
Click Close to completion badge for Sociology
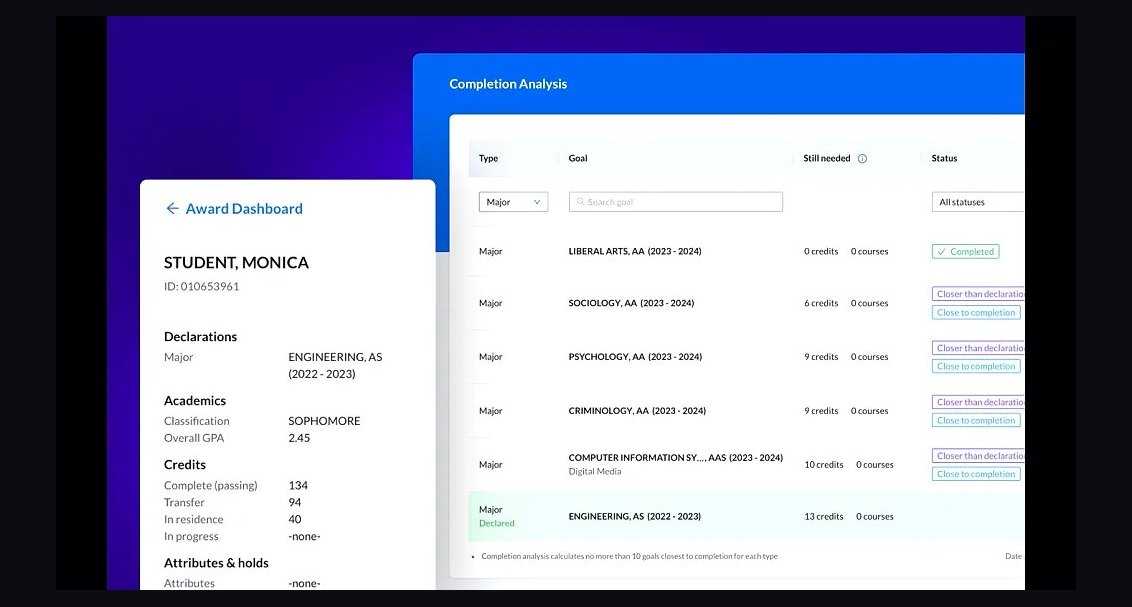pyautogui.click(x=976, y=313)
